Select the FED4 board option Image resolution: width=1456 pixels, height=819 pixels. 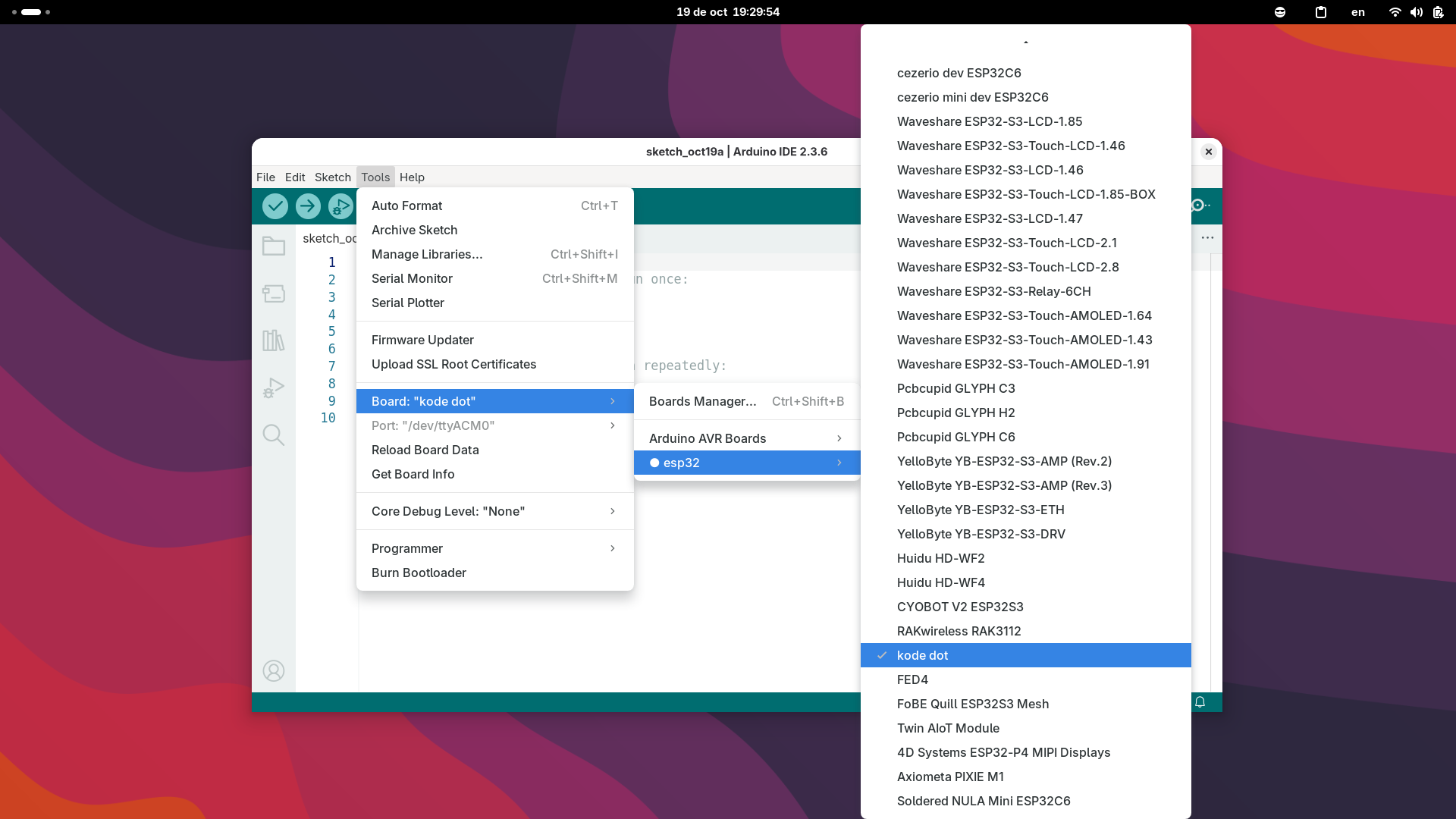[912, 679]
